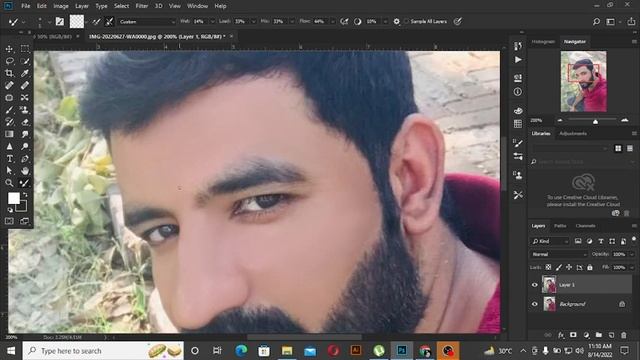Screen dimensions: 640x360
Task: Open the layer Opacity dropdown arrow
Action: pyautogui.click(x=632, y=254)
